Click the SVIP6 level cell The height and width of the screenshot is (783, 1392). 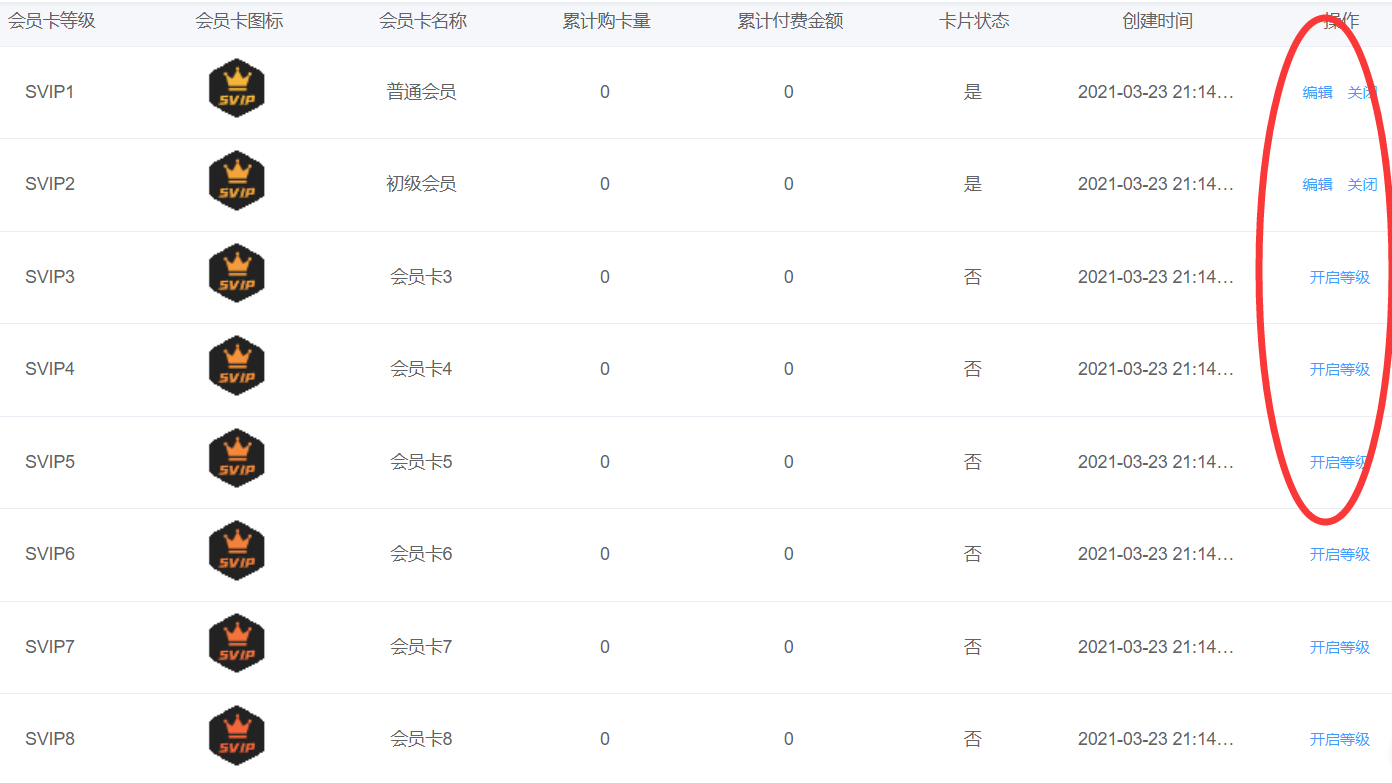click(x=50, y=554)
